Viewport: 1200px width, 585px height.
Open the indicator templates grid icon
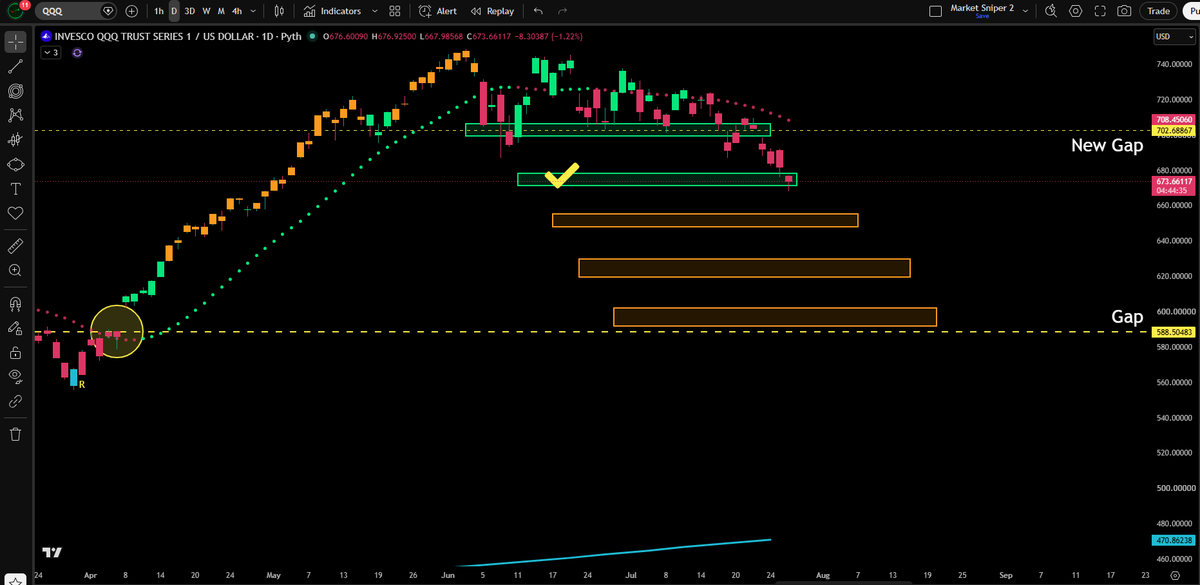395,11
